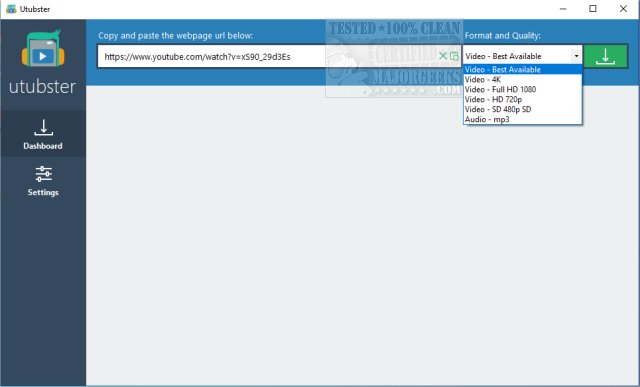Click the Utubster title bar app icon
The height and width of the screenshot is (387, 640).
point(11,9)
